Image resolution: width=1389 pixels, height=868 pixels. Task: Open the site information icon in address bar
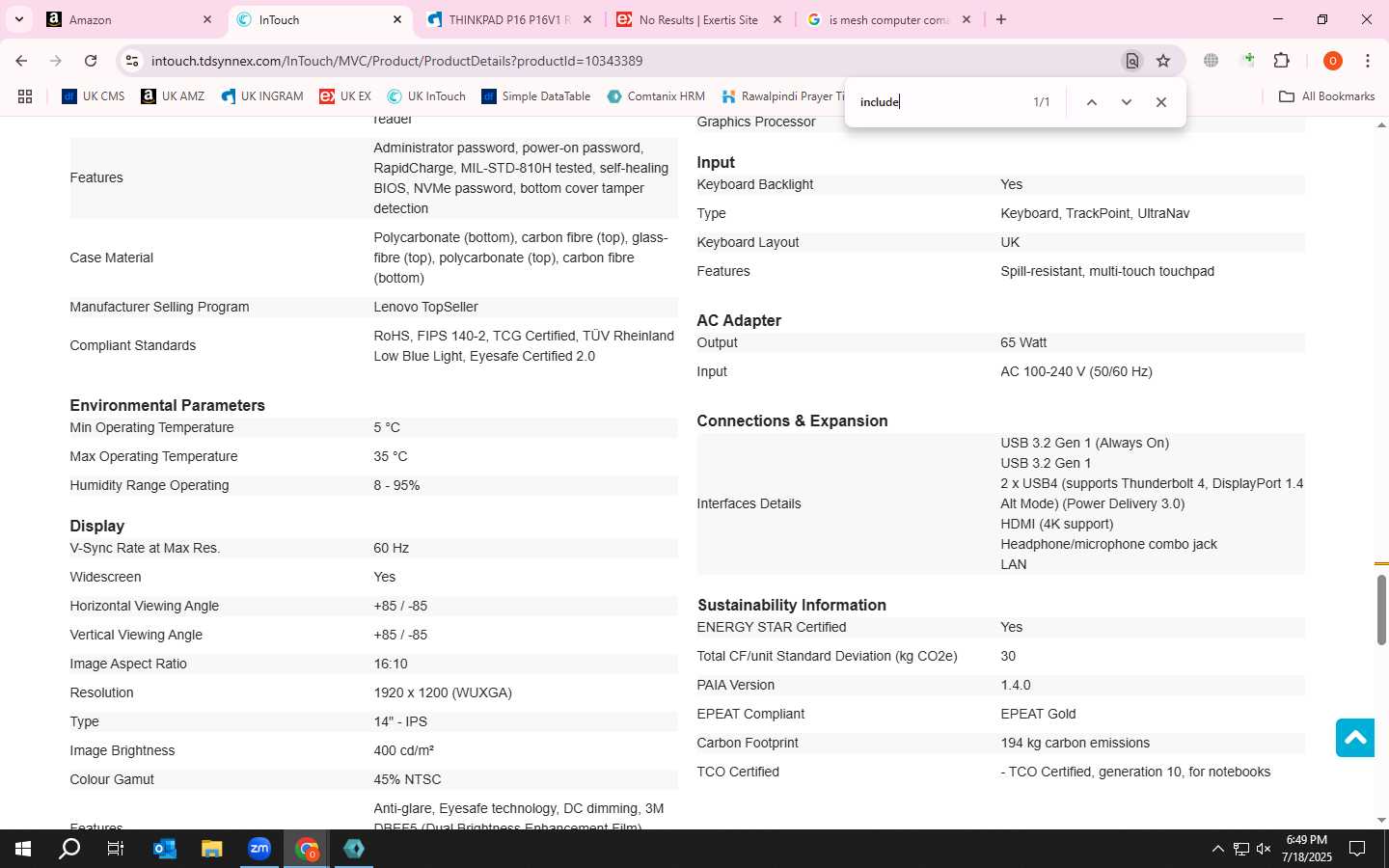point(132,61)
